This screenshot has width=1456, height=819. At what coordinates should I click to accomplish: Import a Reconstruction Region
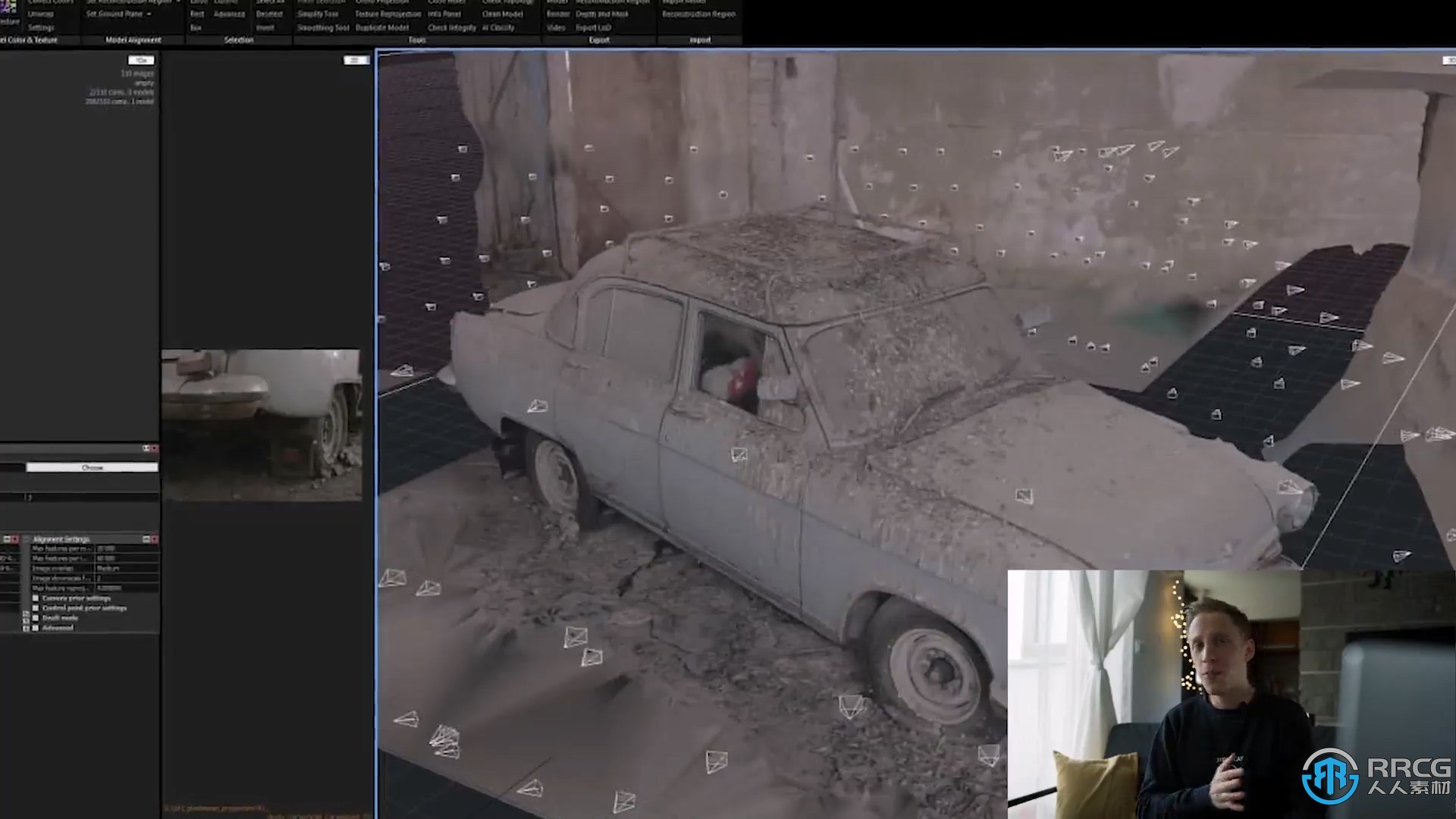tap(698, 14)
